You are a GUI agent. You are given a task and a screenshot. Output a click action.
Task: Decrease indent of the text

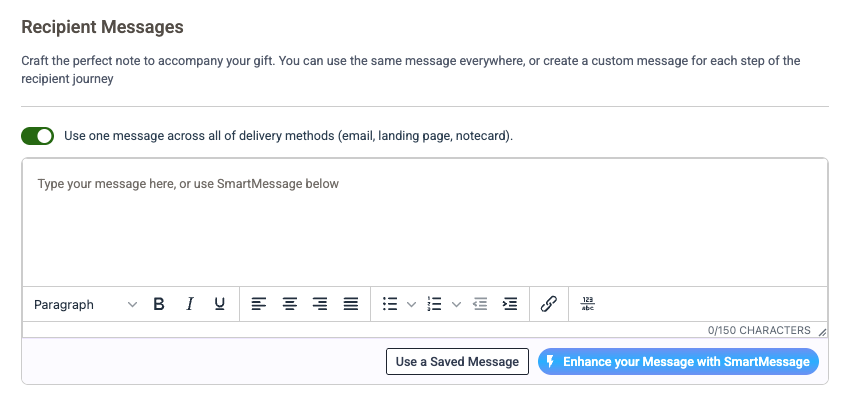tap(480, 304)
